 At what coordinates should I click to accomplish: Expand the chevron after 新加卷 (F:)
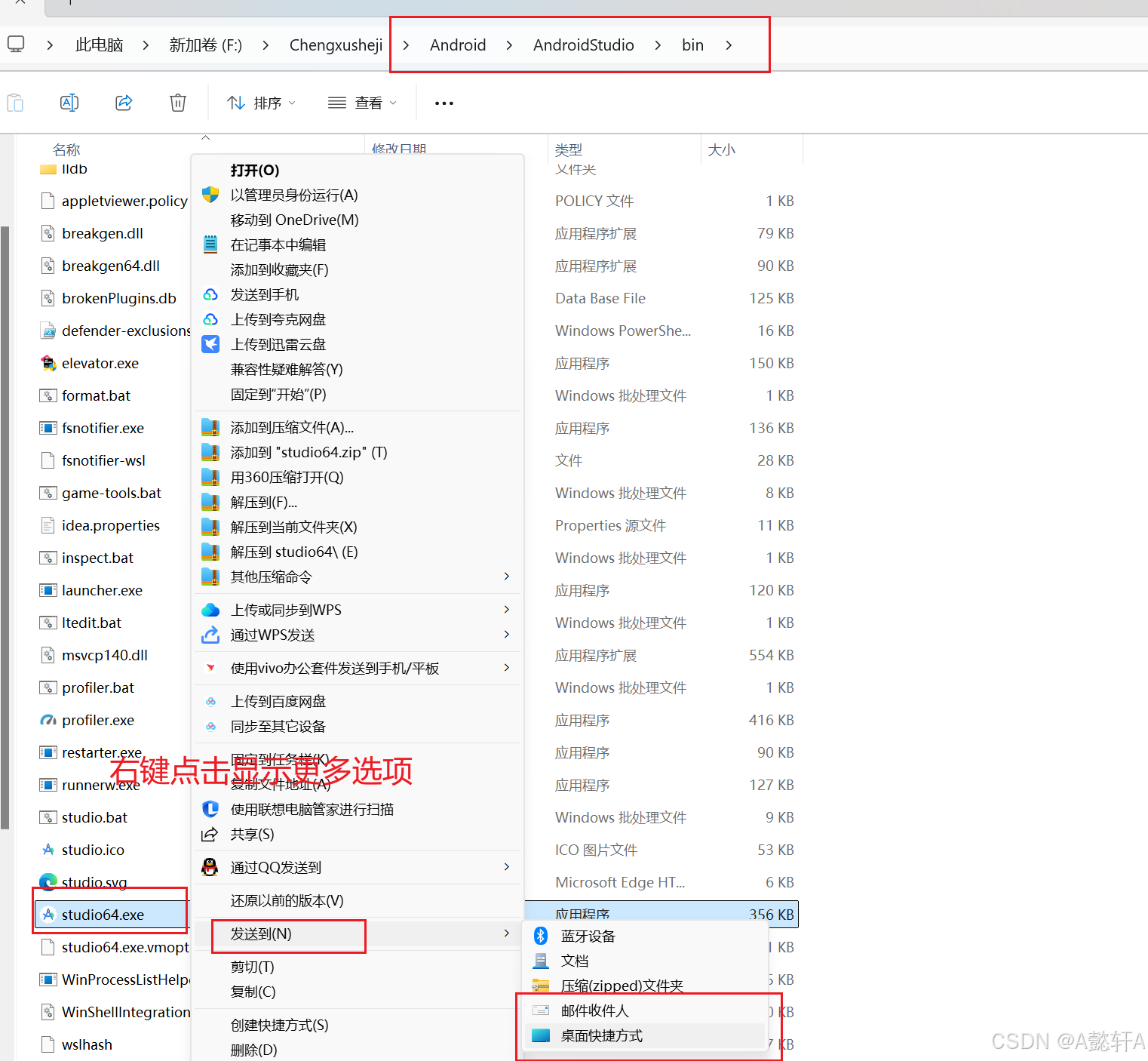tap(266, 45)
